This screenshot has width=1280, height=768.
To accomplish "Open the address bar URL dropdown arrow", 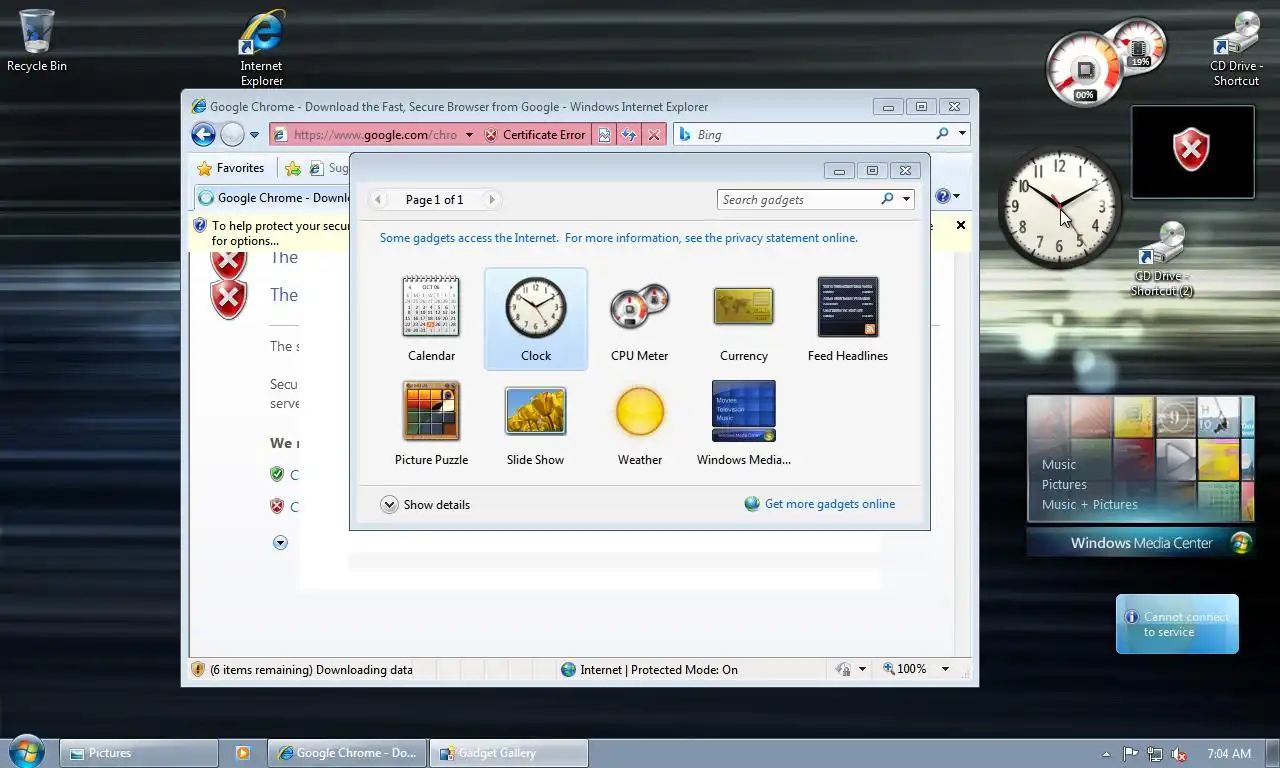I will click(469, 135).
